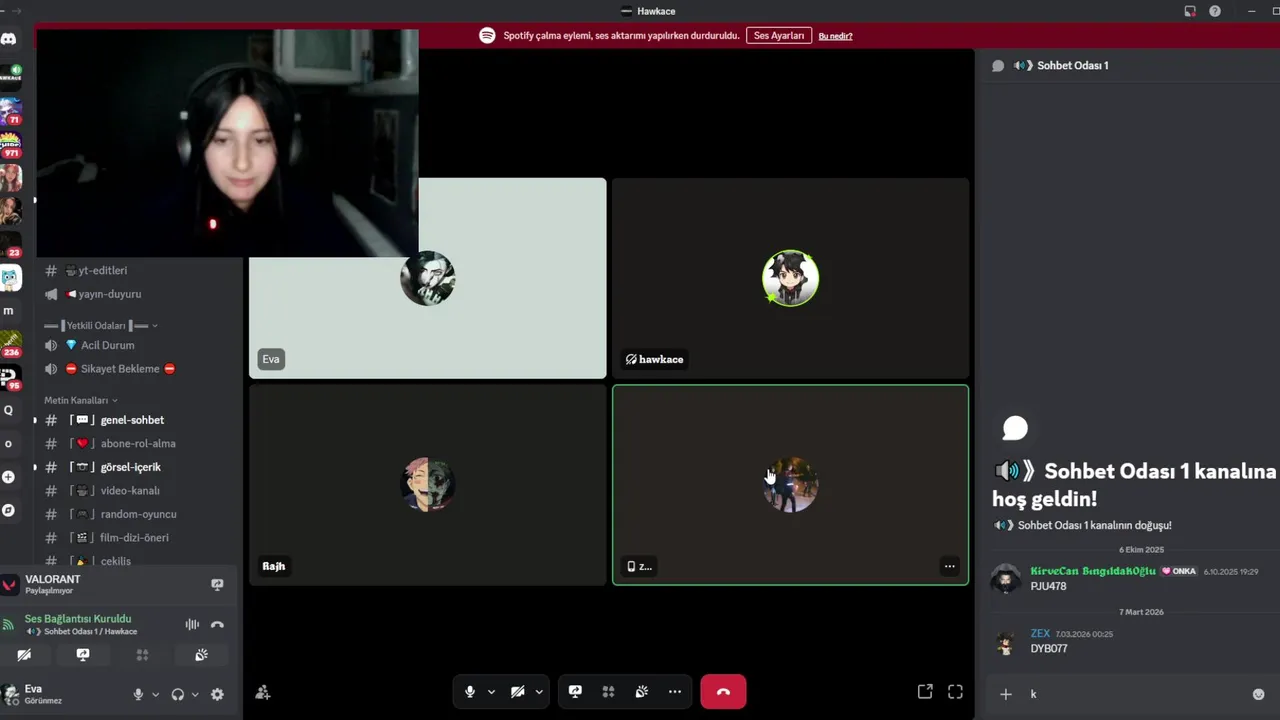Open server with the 236 badge
Image resolution: width=1280 pixels, height=720 pixels.
(10, 344)
